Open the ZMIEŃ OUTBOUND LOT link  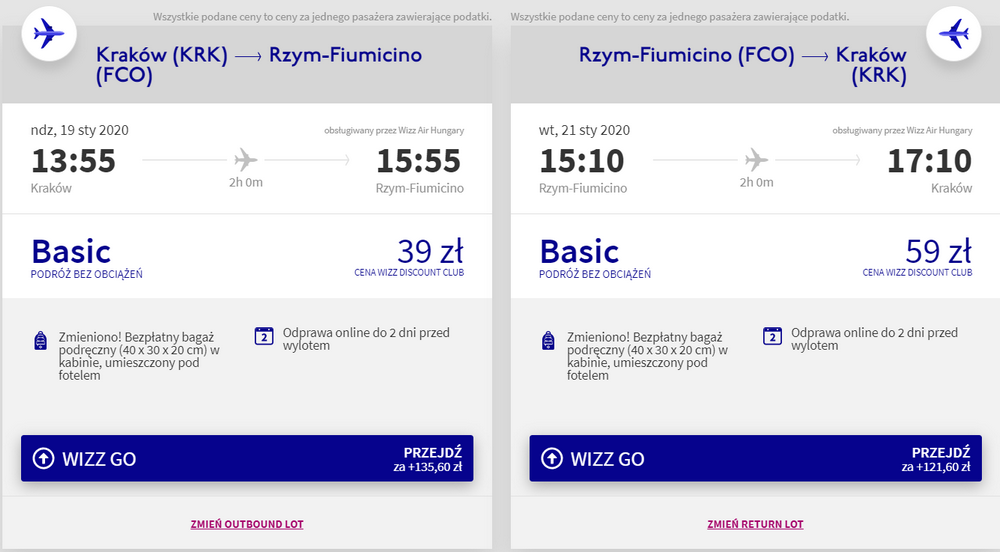(x=247, y=524)
